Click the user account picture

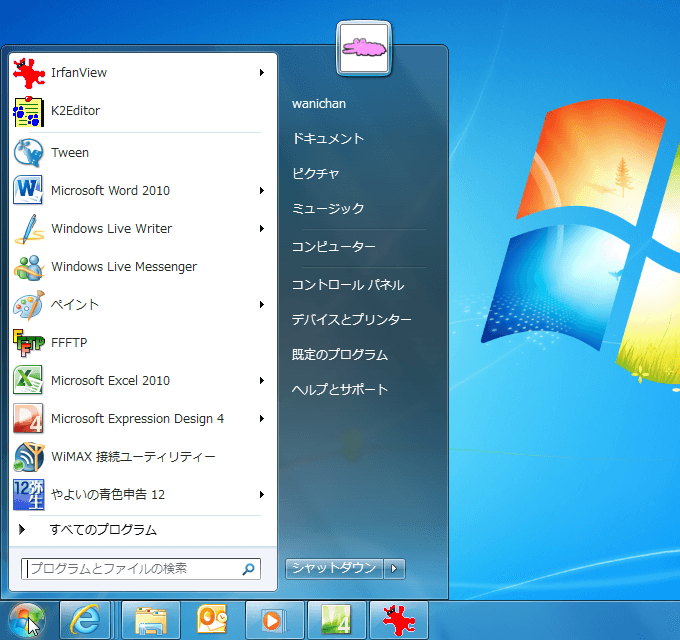click(364, 48)
